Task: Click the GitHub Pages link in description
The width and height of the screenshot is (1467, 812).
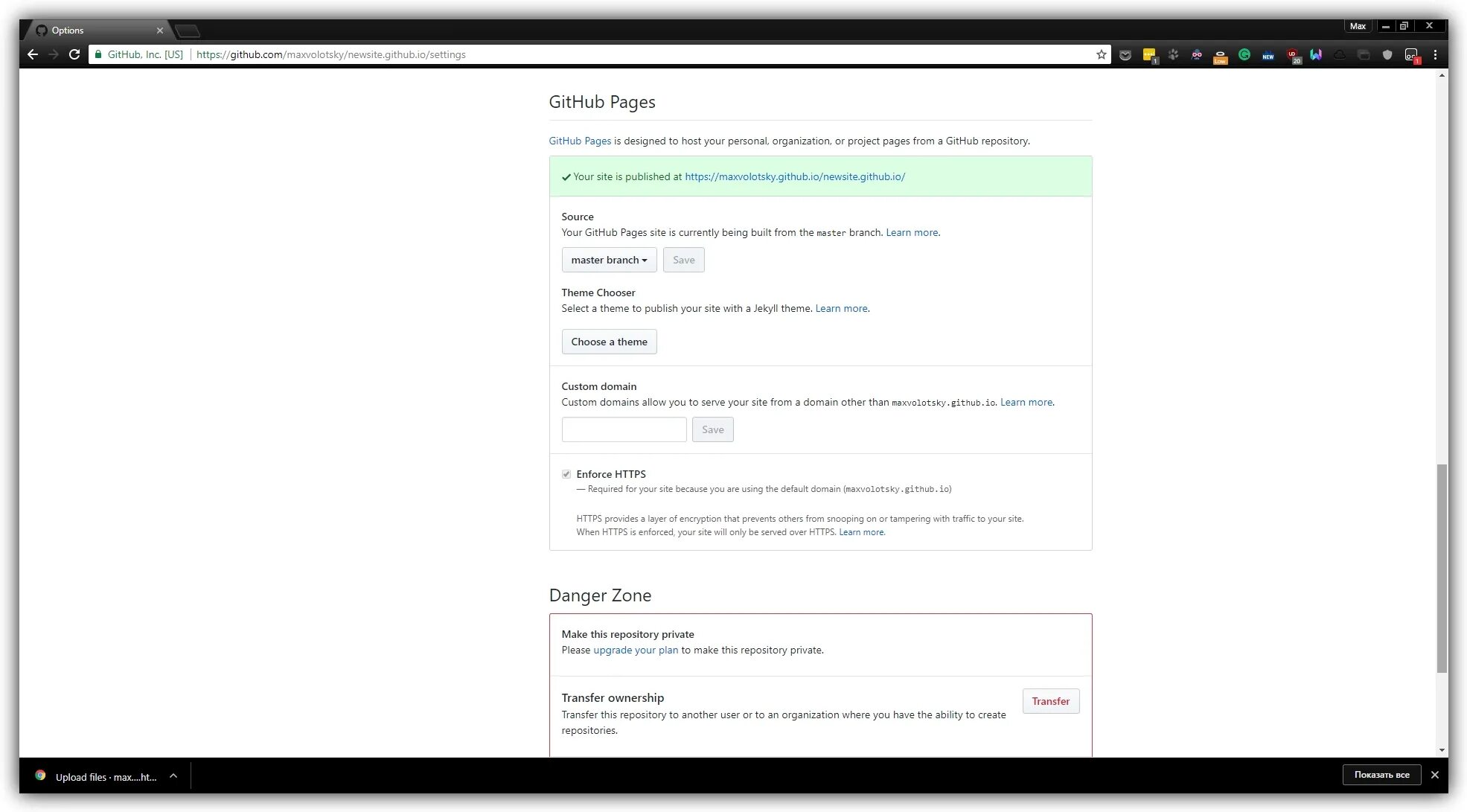Action: point(580,141)
